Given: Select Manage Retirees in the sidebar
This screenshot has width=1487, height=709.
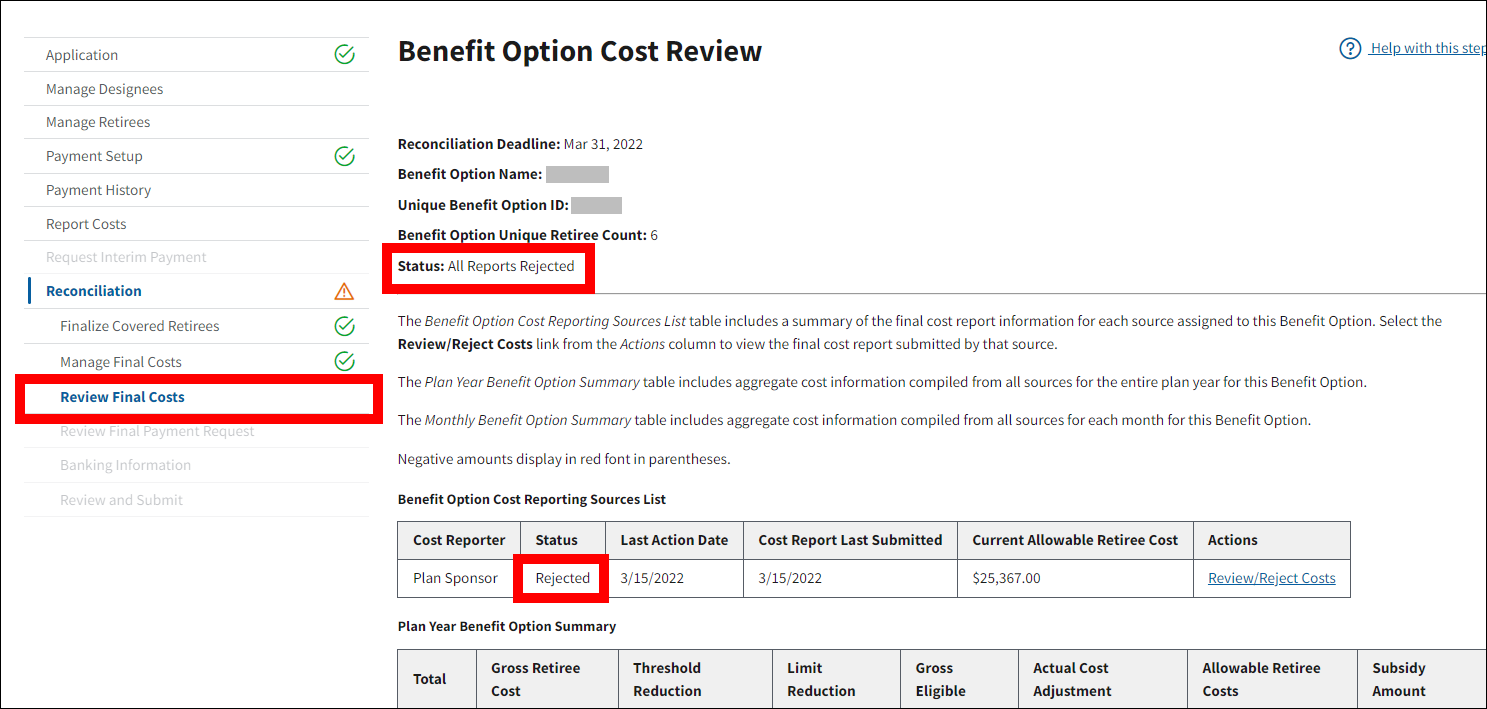Looking at the screenshot, I should 98,122.
